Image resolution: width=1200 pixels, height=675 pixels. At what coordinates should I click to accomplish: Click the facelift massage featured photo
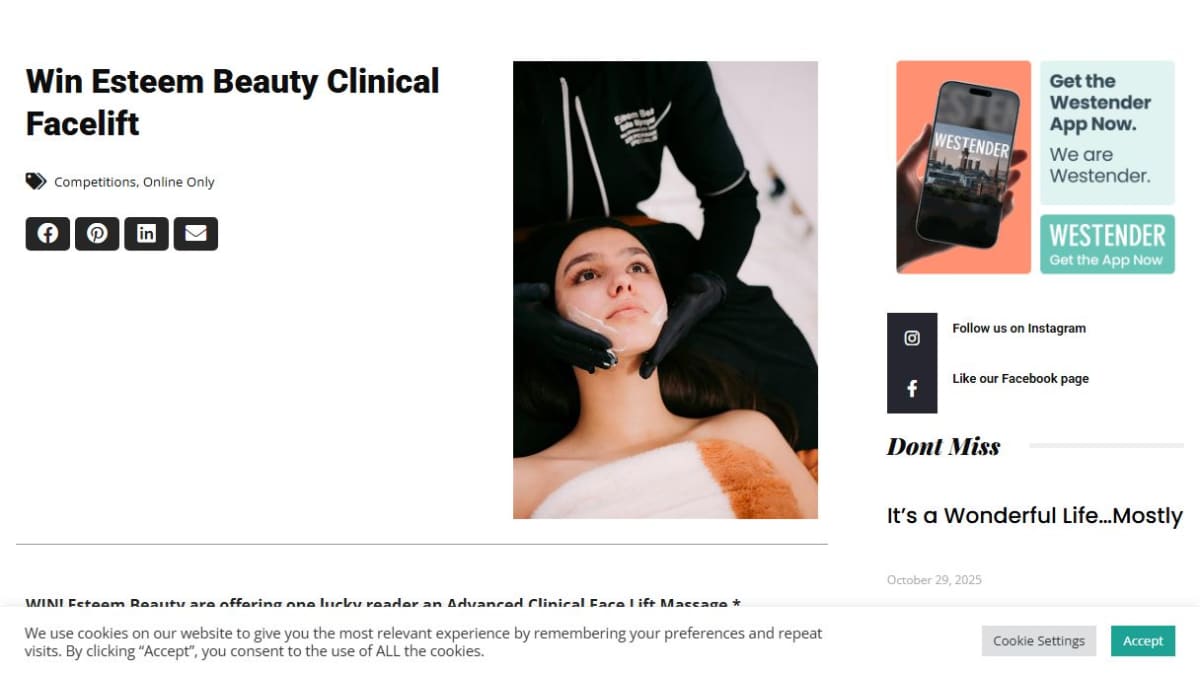pyautogui.click(x=665, y=290)
